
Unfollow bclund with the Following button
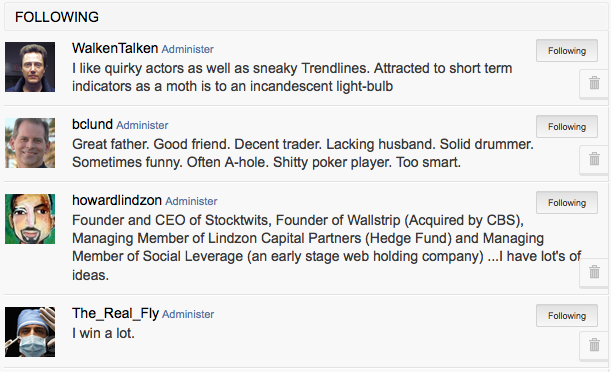567,127
